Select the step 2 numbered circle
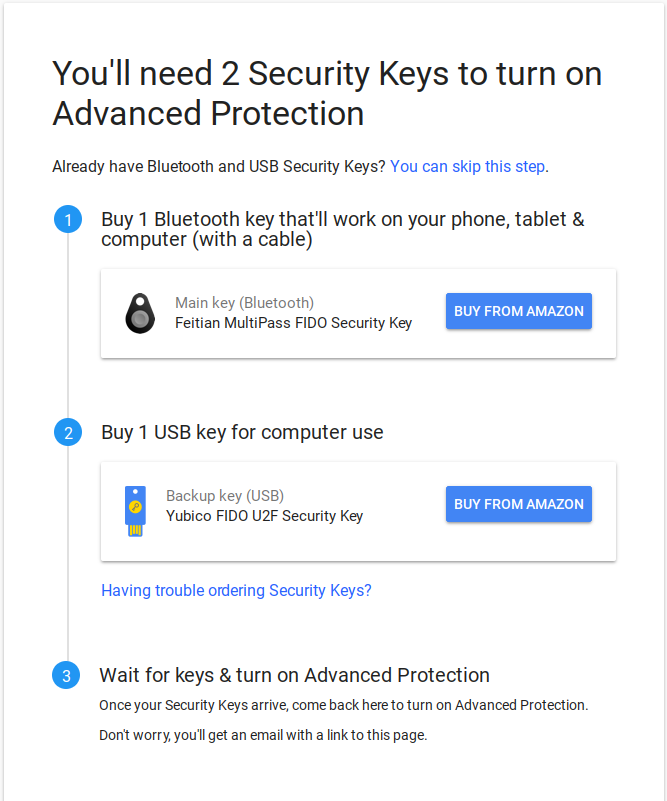This screenshot has height=801, width=667. (x=67, y=432)
